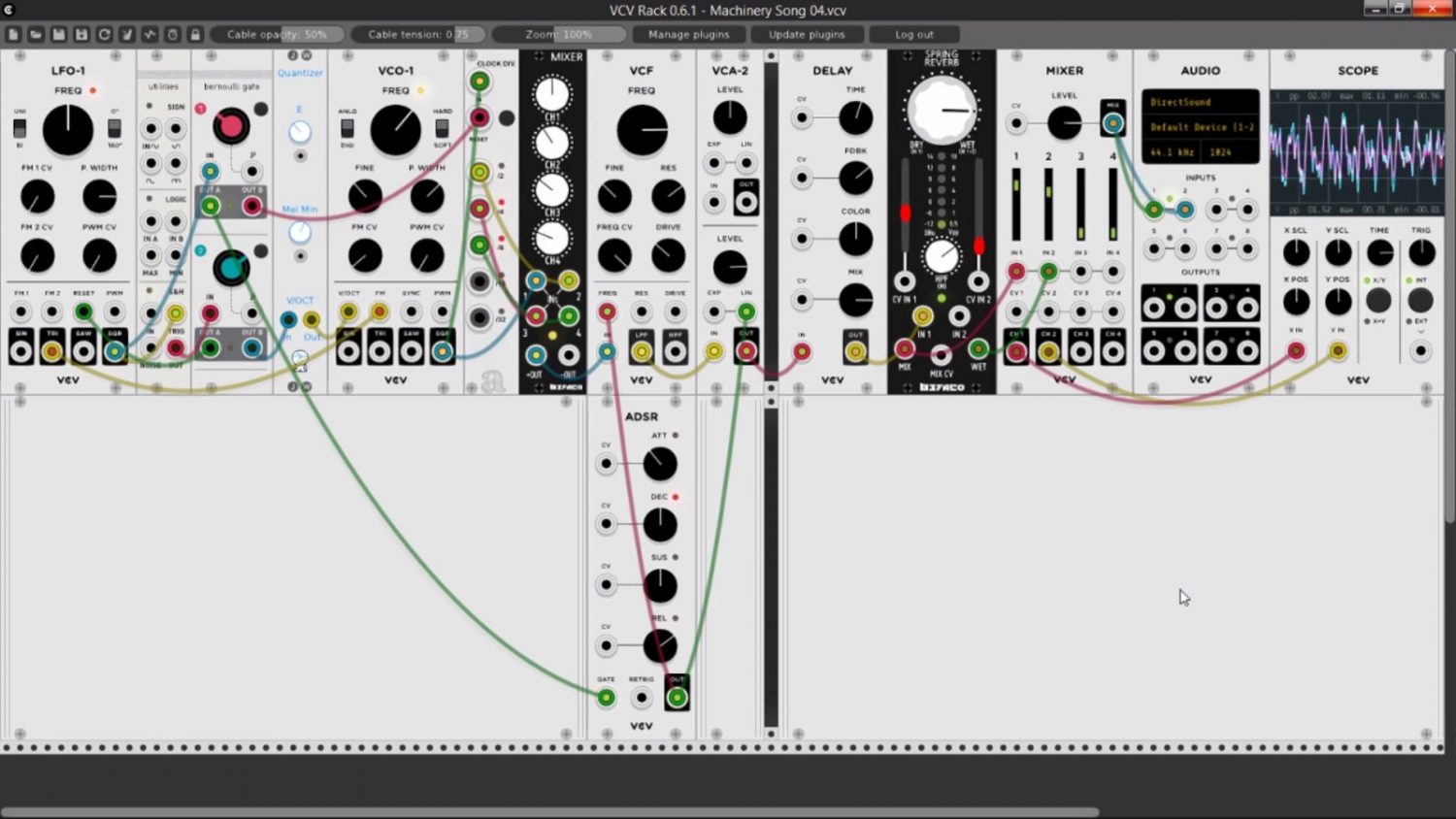Open the 1024 block size selector

tap(1230, 152)
